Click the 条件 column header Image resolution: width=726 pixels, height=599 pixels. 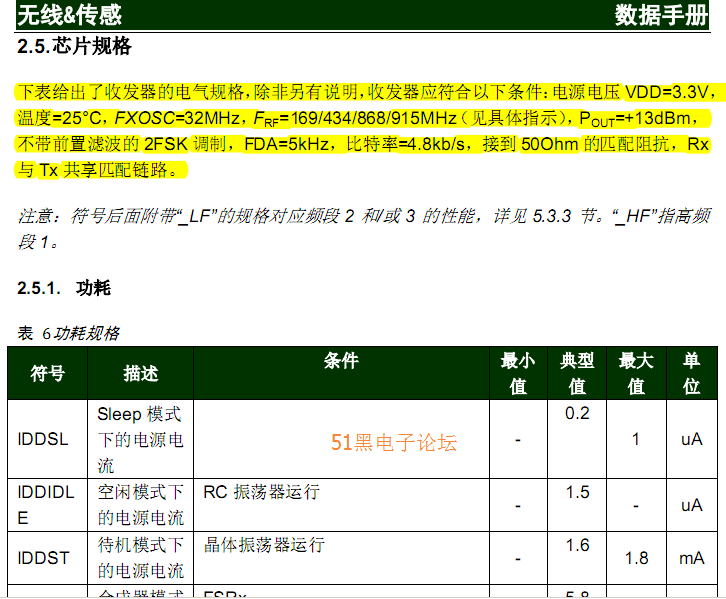[x=340, y=361]
